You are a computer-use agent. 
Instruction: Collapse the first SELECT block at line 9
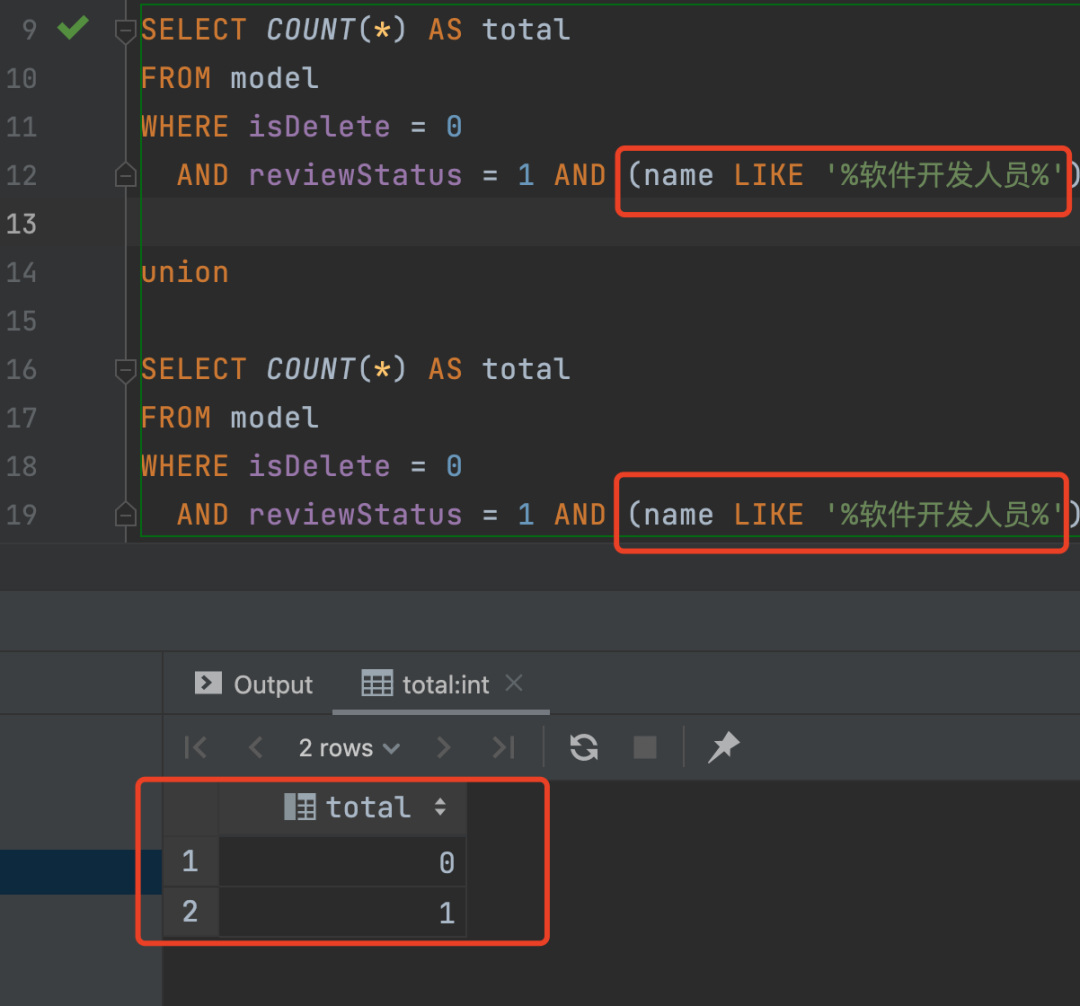click(x=125, y=30)
